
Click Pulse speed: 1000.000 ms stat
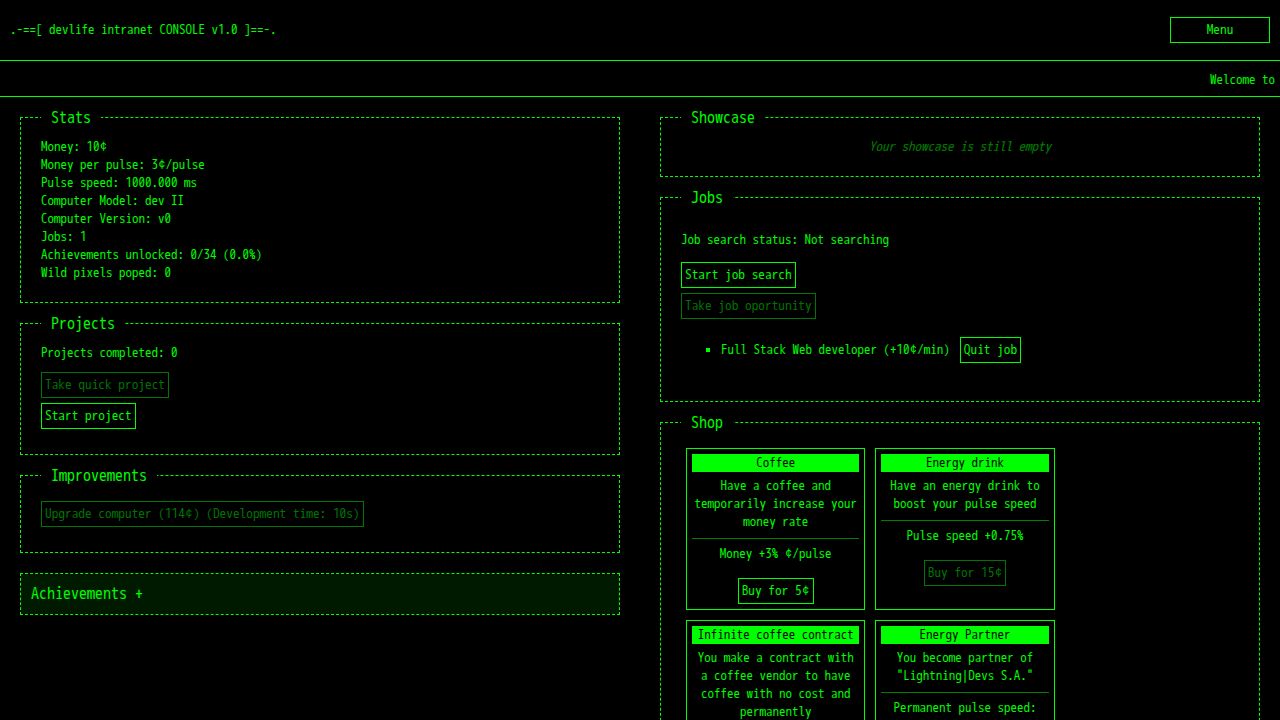[119, 183]
